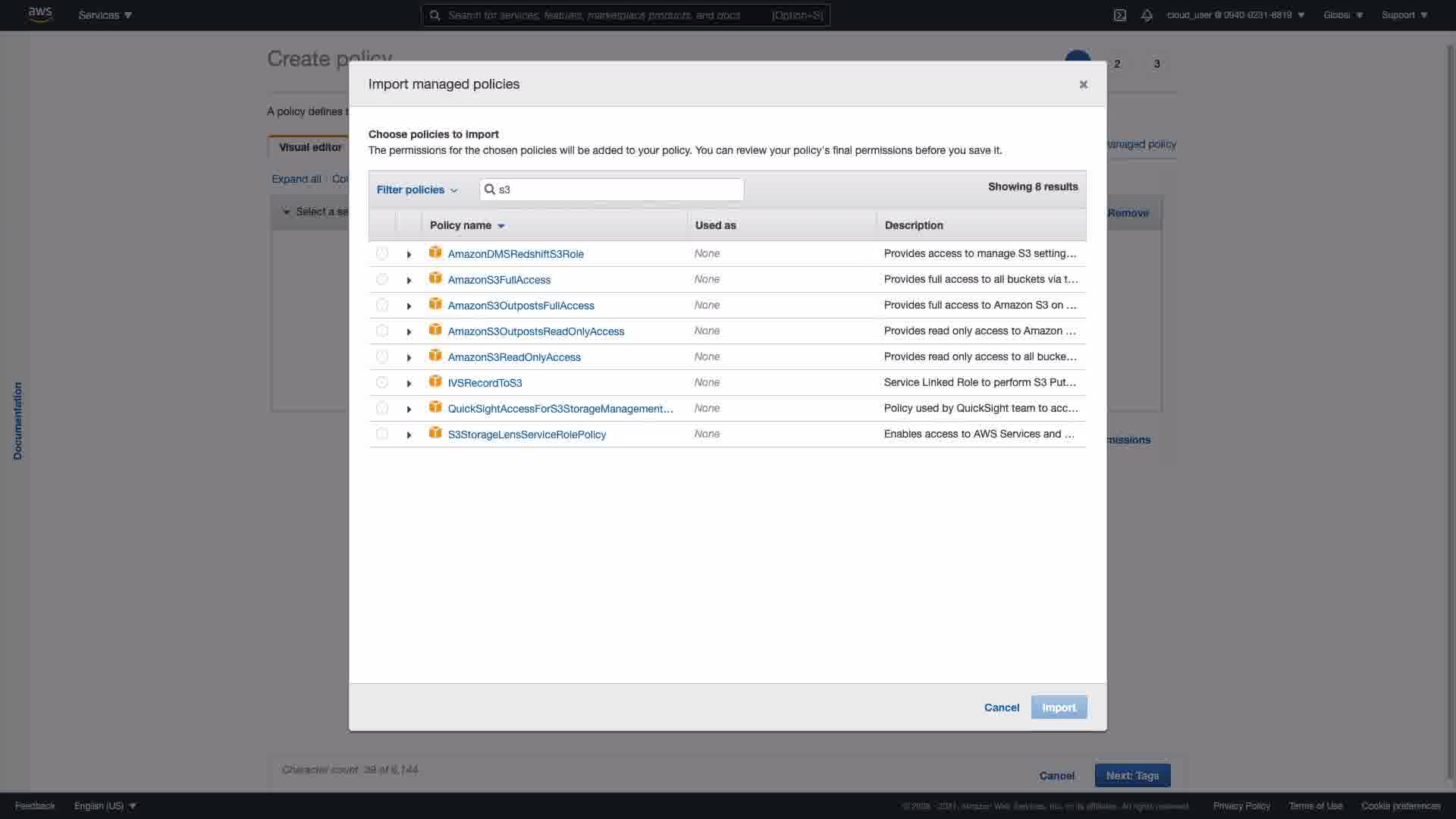Viewport: 1456px width, 819px height.
Task: Click the search magnifier icon in filter field
Action: (490, 190)
